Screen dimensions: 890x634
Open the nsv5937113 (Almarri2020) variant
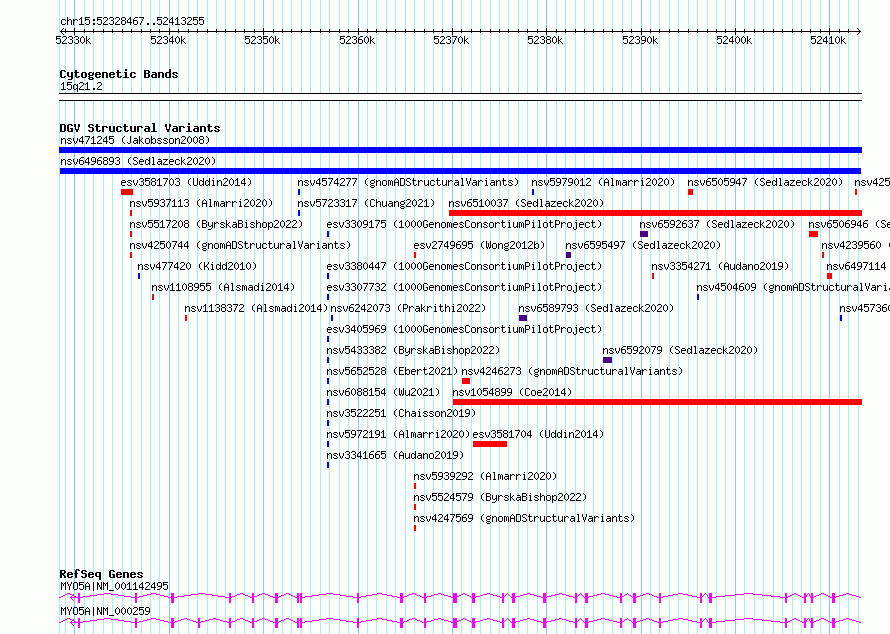click(201, 203)
